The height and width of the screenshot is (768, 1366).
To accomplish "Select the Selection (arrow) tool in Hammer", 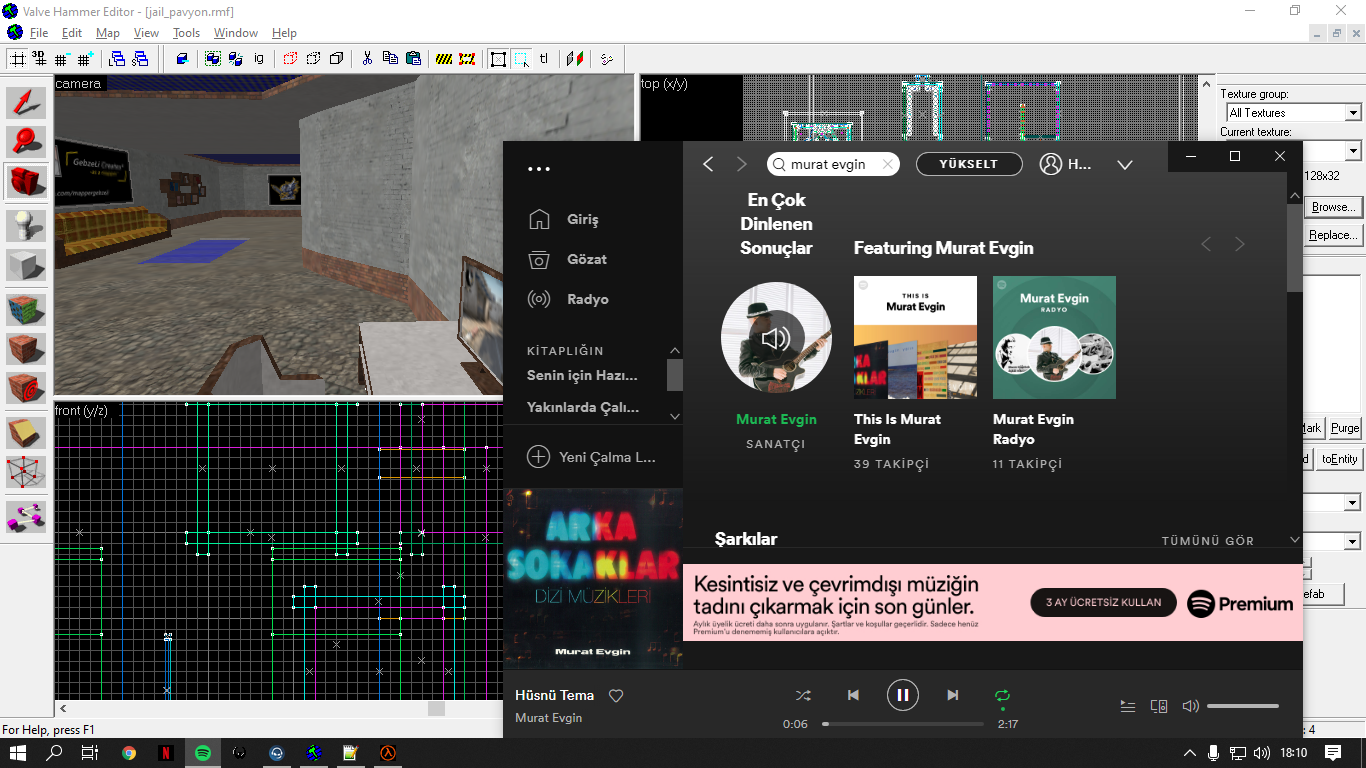I will pyautogui.click(x=26, y=103).
